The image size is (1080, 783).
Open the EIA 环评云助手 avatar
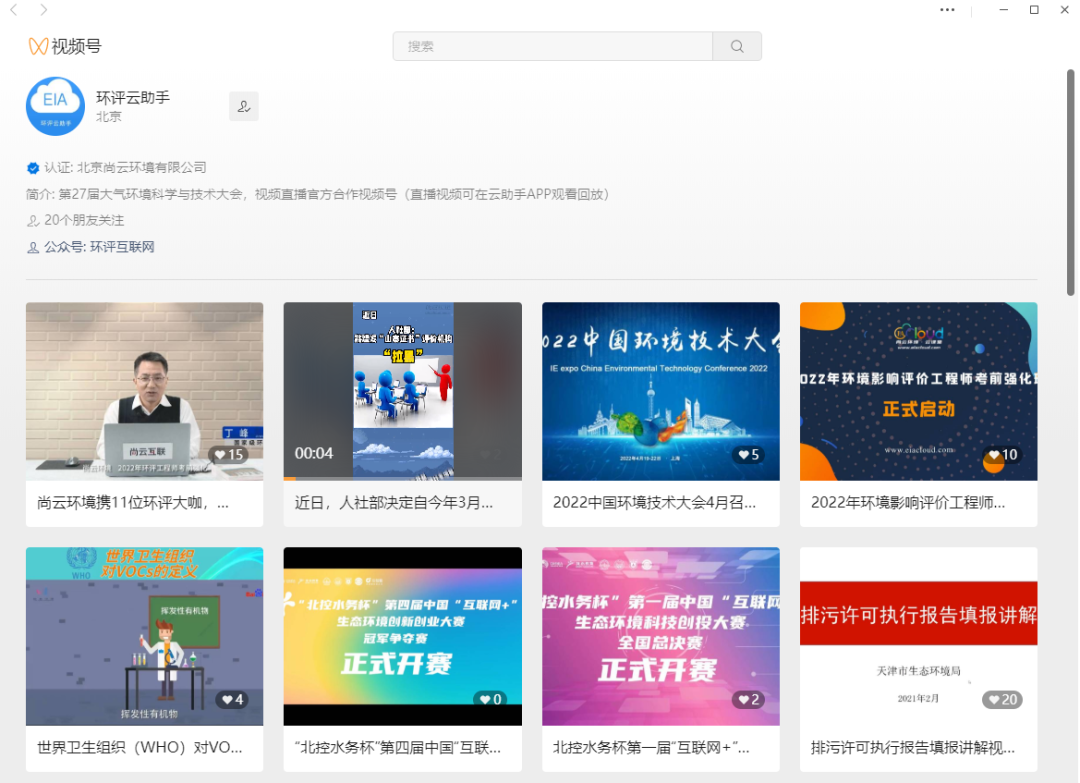click(x=55, y=106)
